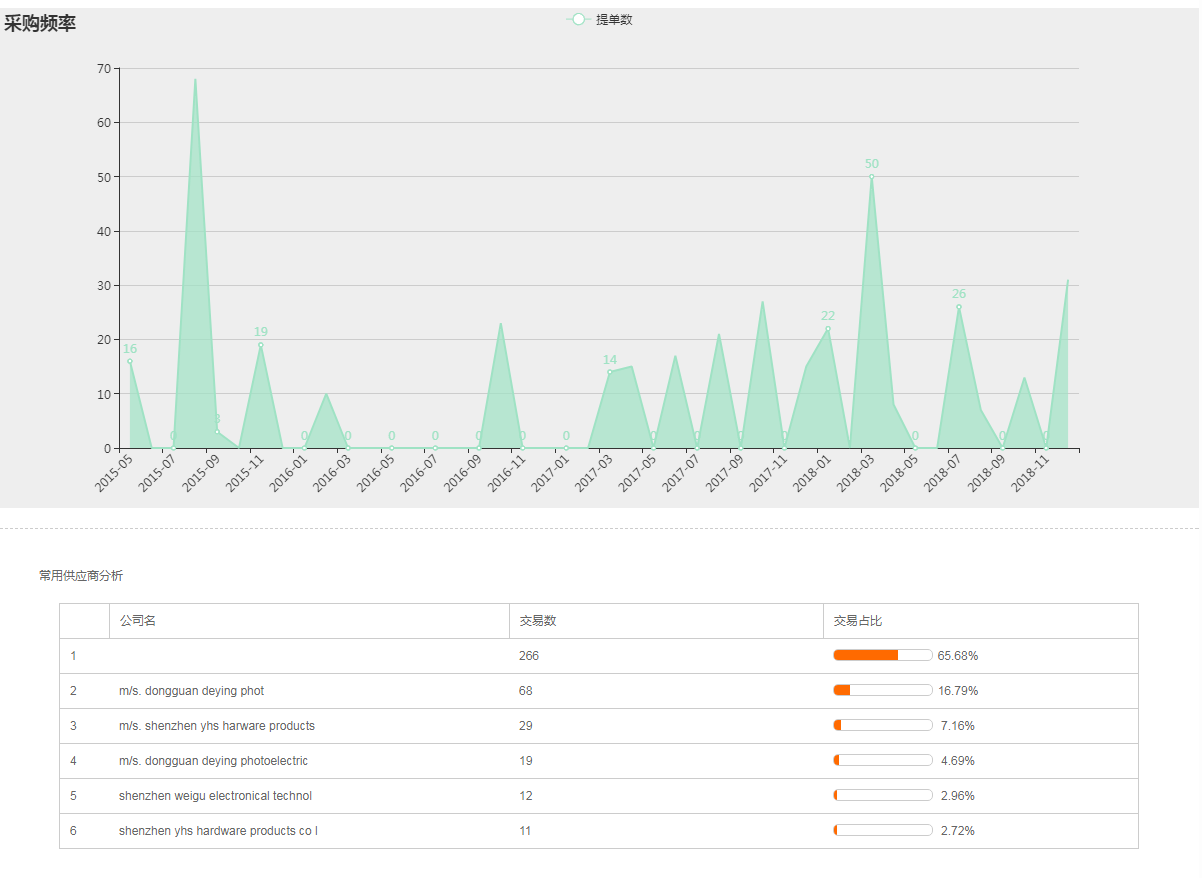Click the 2018-07 x-axis label

(943, 472)
